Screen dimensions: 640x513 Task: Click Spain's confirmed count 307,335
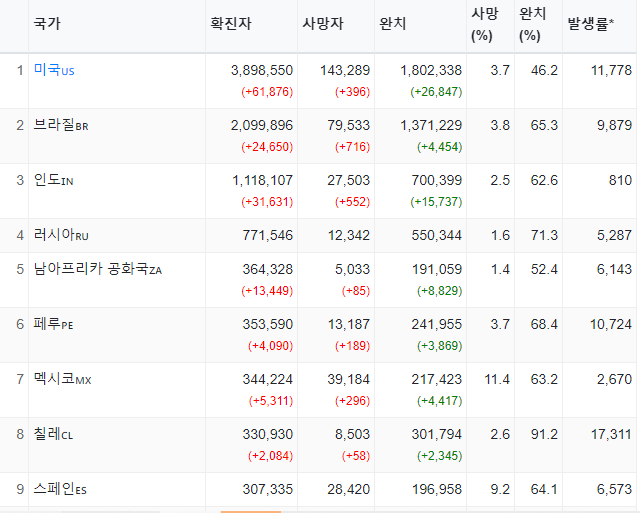(x=268, y=489)
